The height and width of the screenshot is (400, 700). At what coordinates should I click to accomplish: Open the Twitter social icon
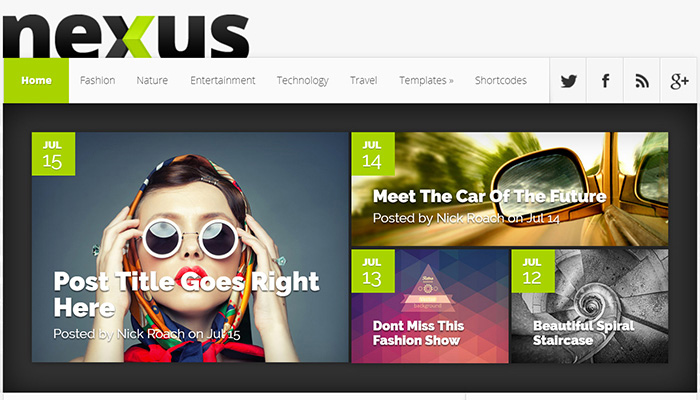[x=568, y=81]
